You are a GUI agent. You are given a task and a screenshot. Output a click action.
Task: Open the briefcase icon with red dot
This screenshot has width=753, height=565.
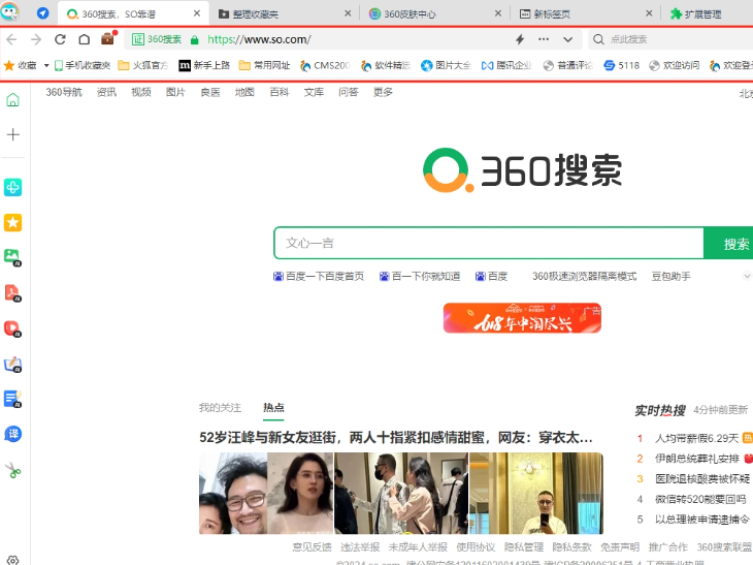108,38
